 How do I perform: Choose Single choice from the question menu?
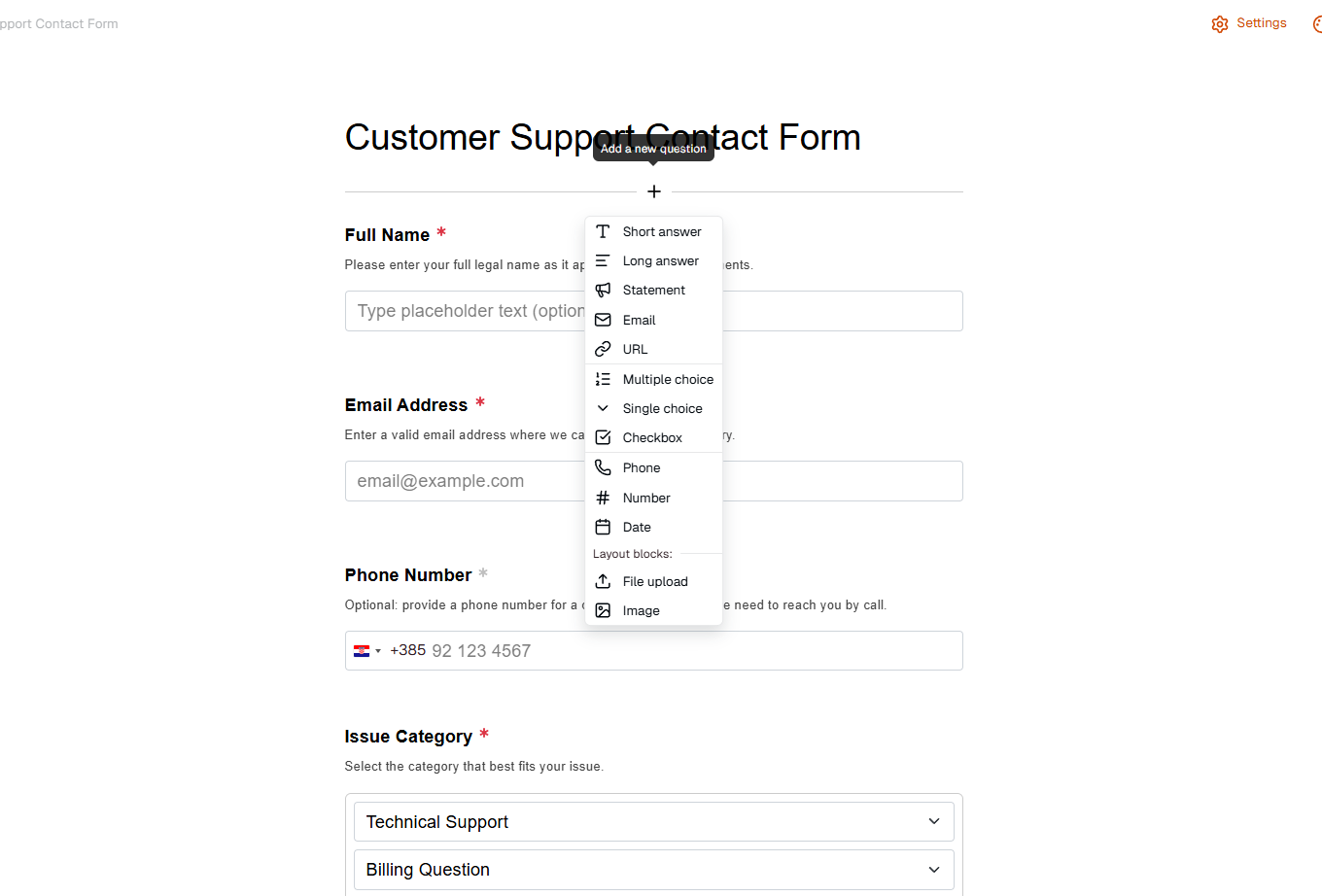pos(662,408)
